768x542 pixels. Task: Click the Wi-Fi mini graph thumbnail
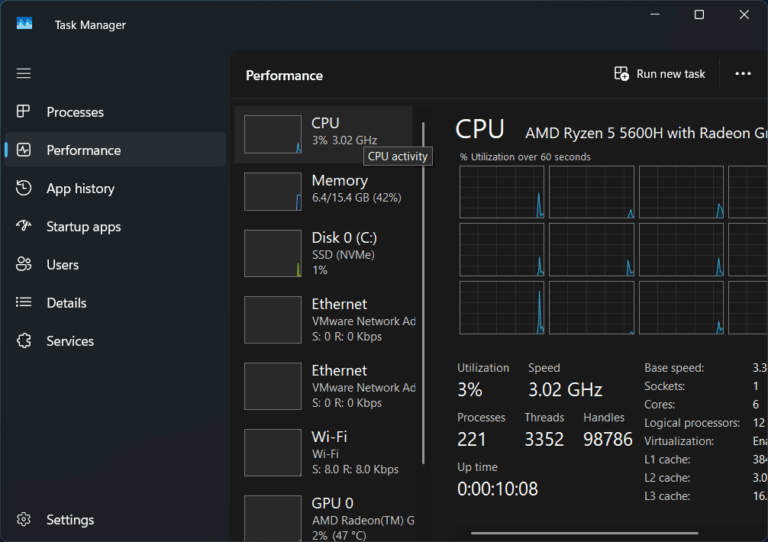(x=273, y=452)
